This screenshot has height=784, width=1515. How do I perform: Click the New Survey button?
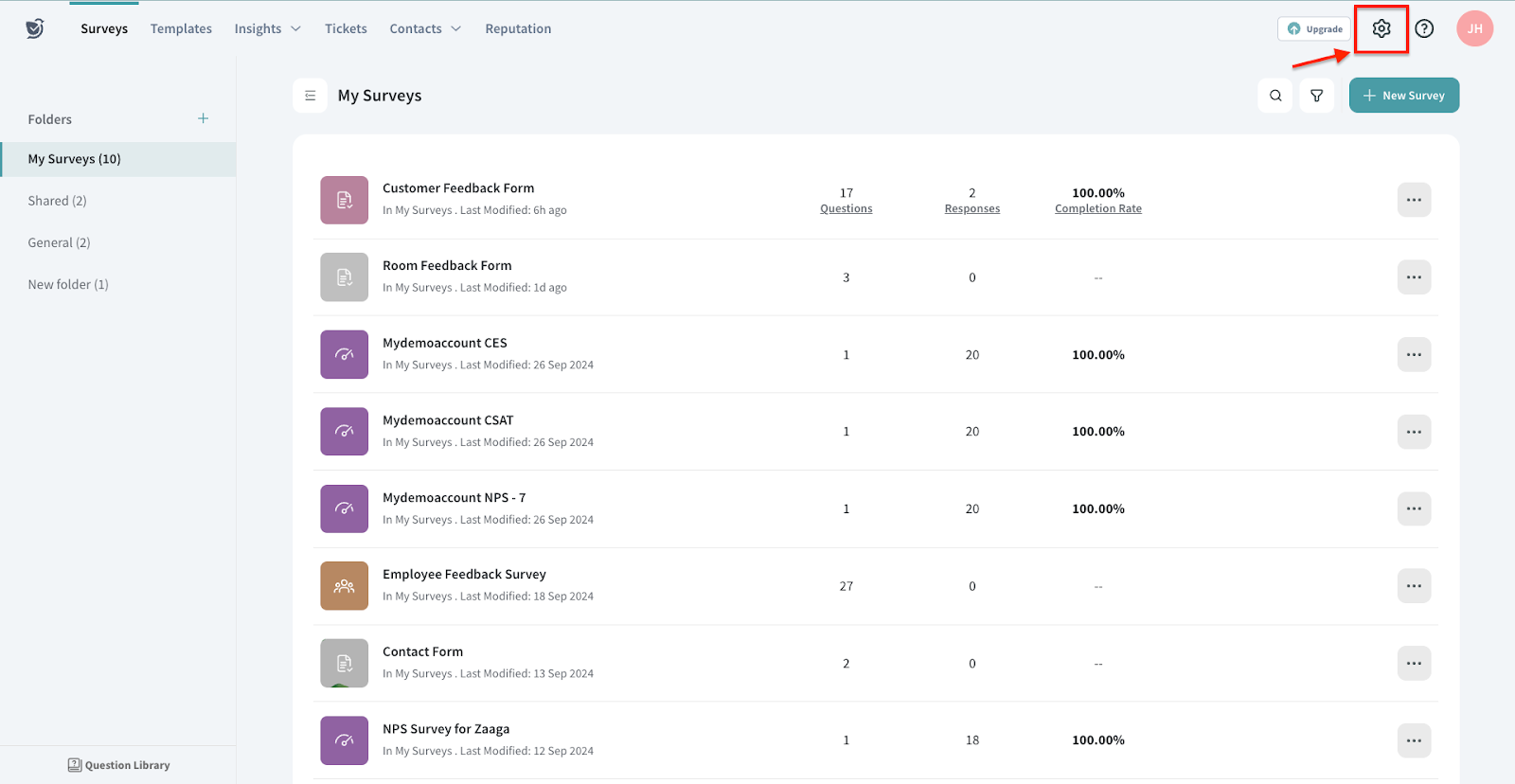tap(1403, 96)
